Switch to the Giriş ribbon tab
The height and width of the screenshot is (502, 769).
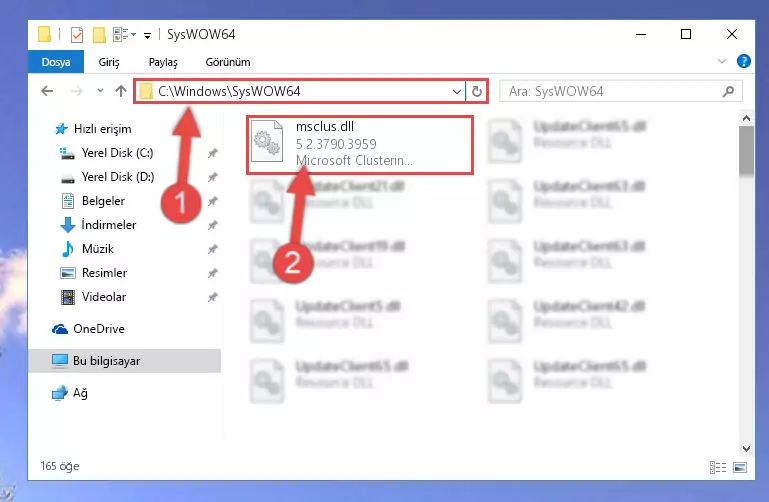pyautogui.click(x=109, y=62)
